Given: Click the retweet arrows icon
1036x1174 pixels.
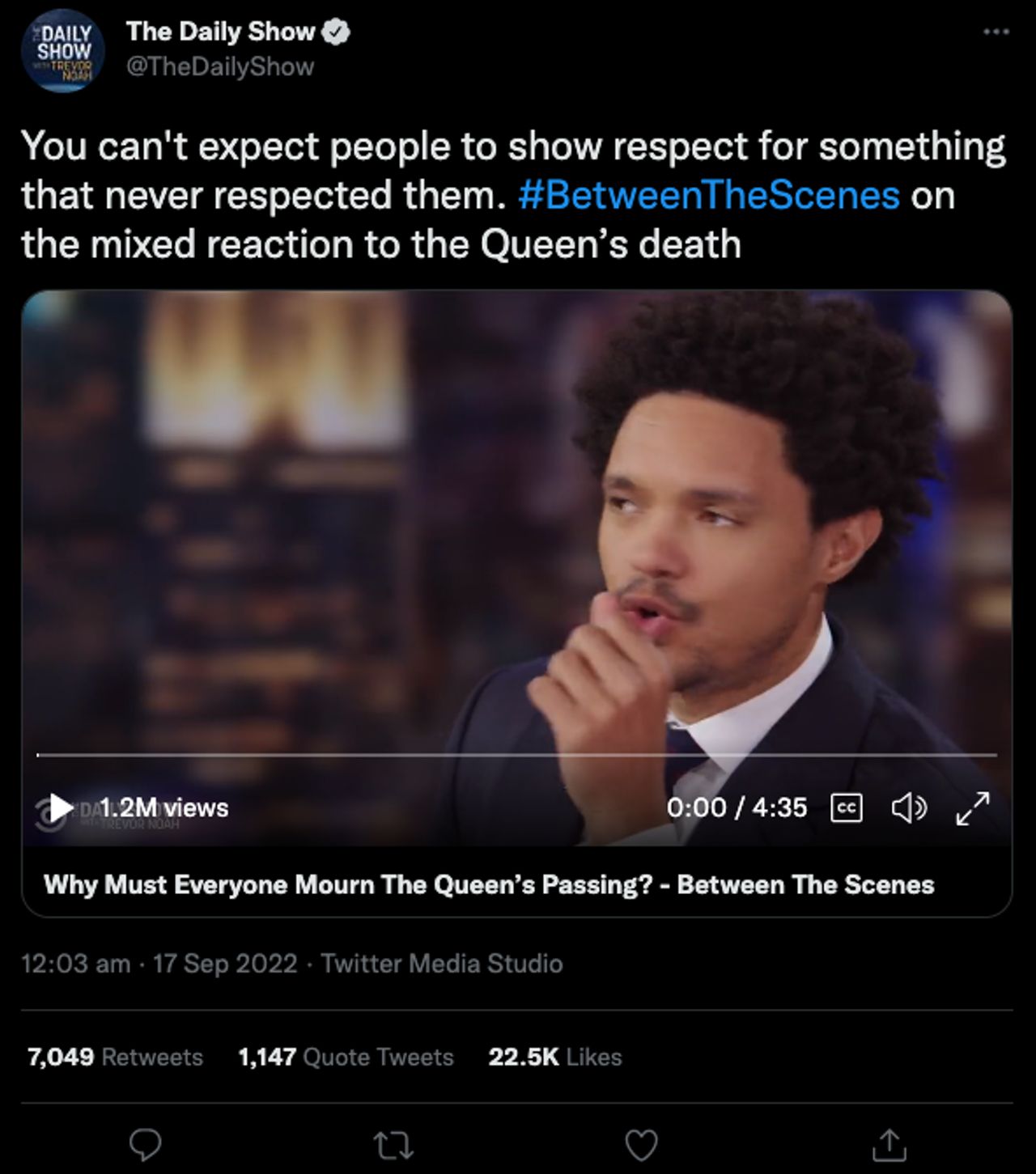Looking at the screenshot, I should point(395,1144).
